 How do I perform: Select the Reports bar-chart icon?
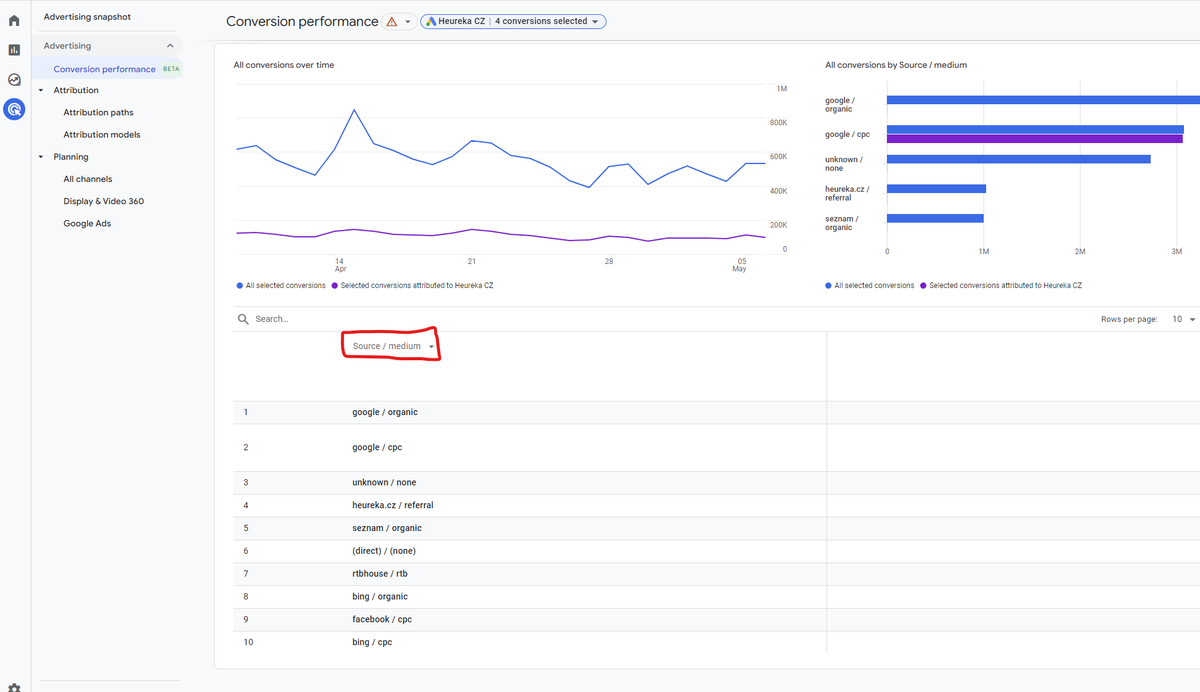tap(14, 48)
